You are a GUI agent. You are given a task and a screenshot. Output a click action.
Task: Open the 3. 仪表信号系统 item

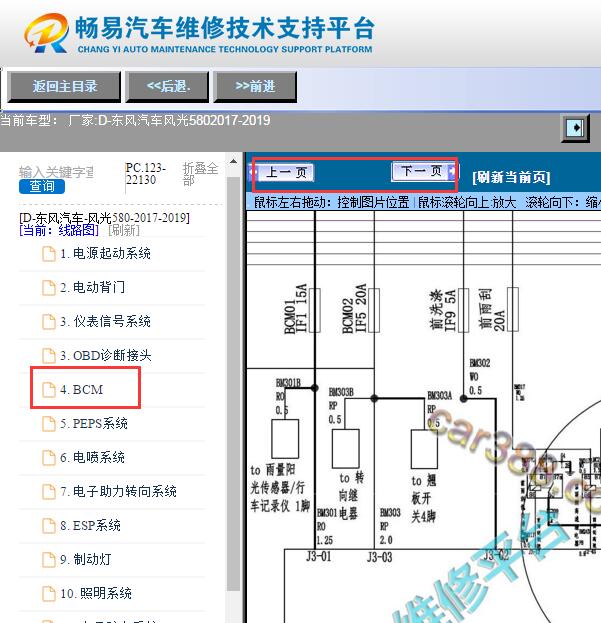(x=105, y=321)
